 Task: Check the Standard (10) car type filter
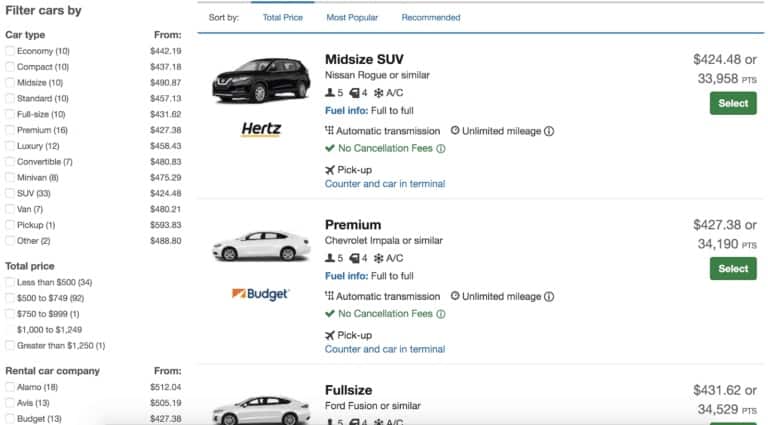pos(10,98)
